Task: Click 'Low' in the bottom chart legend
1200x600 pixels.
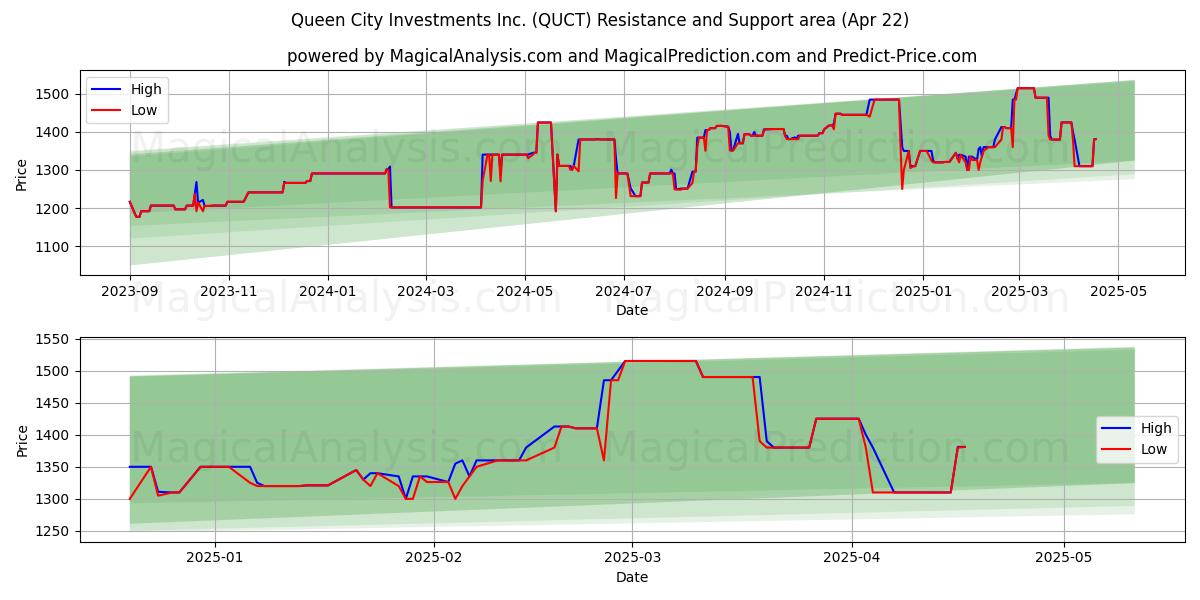Action: tap(1155, 450)
